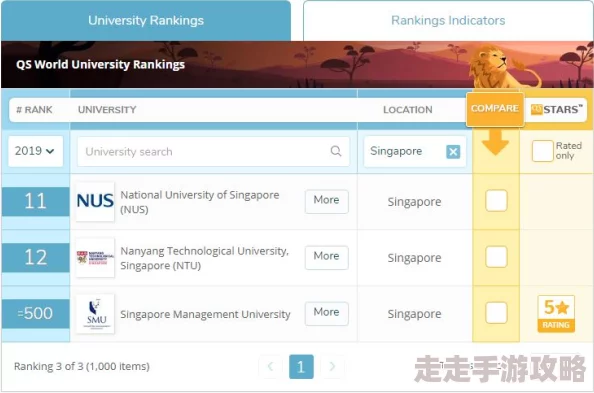Click Singapore location in NUS row
The height and width of the screenshot is (393, 594).
pyautogui.click(x=414, y=202)
